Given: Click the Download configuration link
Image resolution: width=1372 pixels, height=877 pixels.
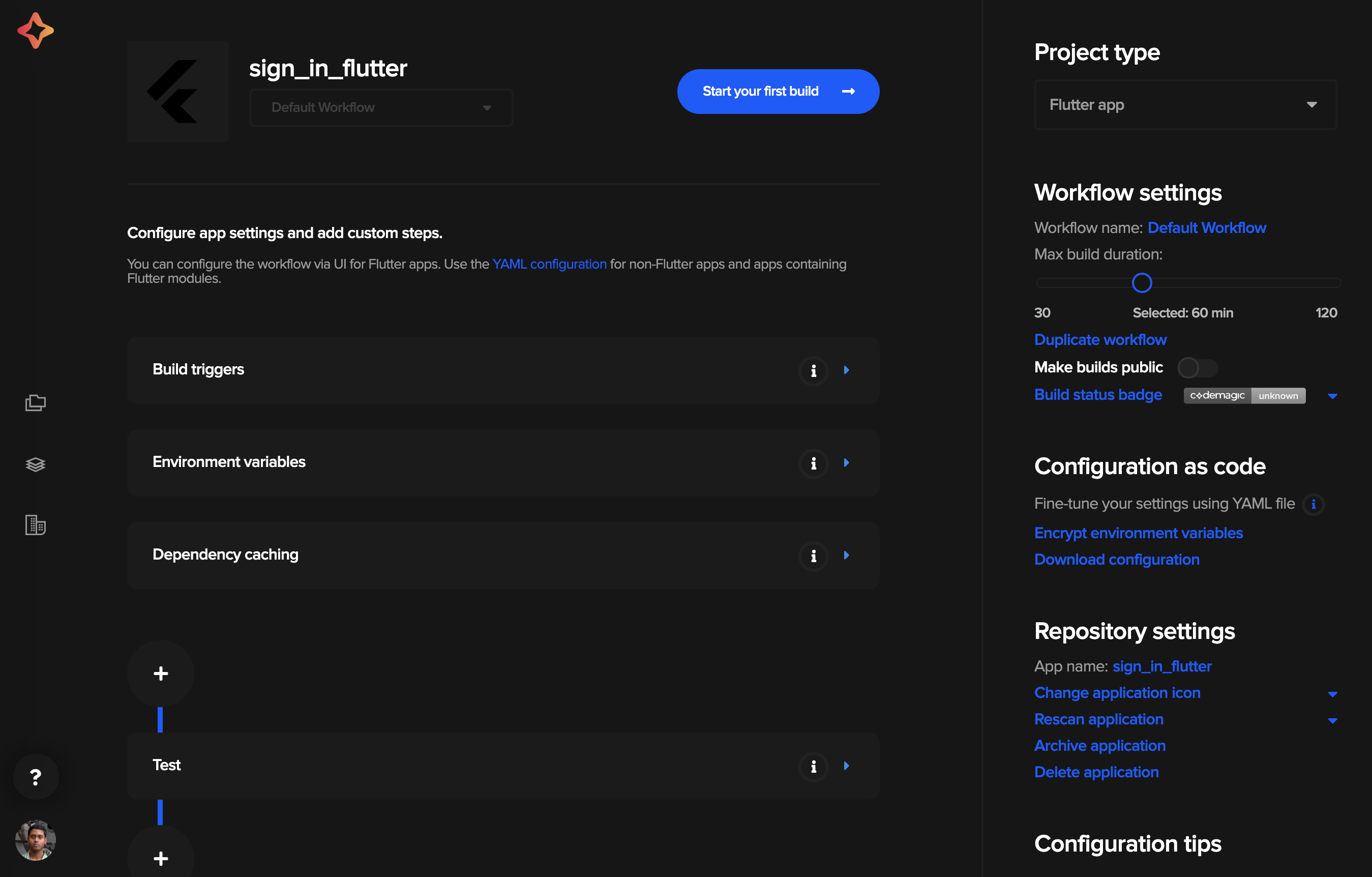Looking at the screenshot, I should (1117, 559).
